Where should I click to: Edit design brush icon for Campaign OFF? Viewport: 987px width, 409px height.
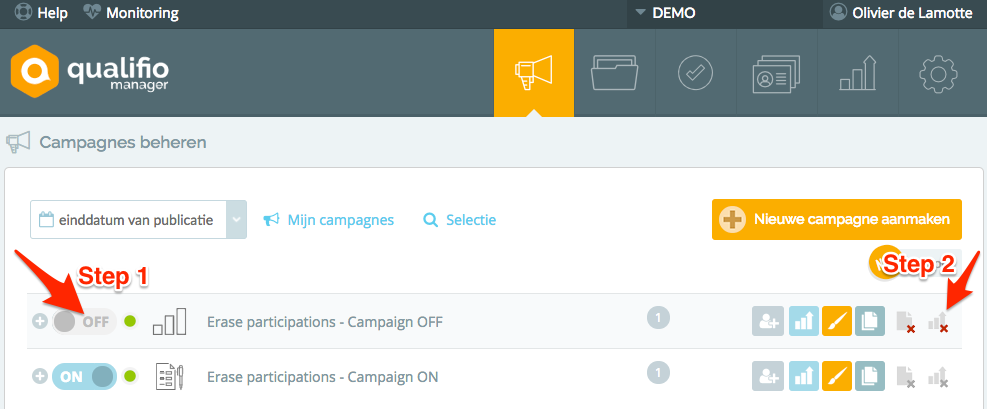837,322
